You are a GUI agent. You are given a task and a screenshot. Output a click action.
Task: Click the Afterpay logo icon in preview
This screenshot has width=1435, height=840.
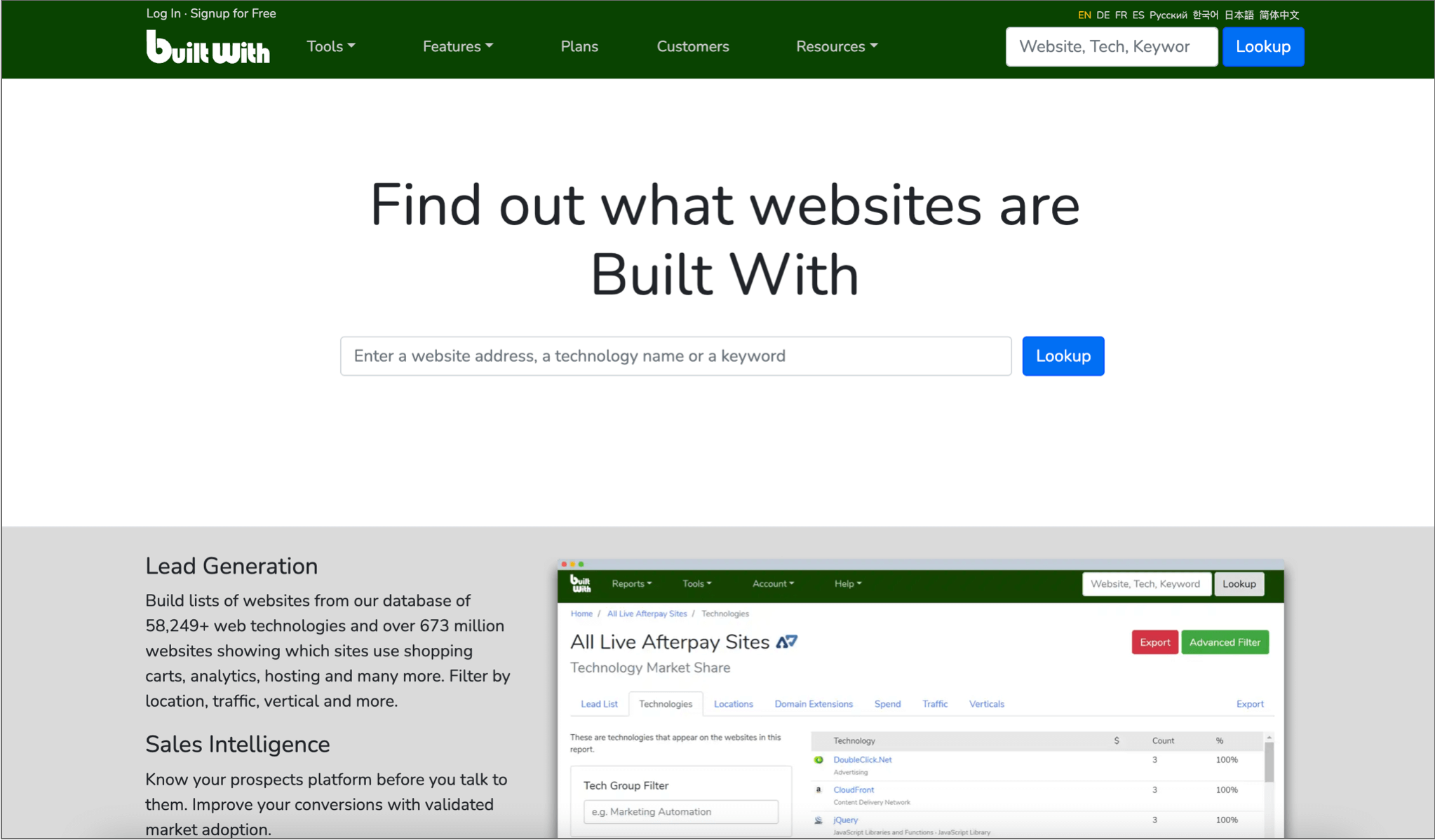pyautogui.click(x=786, y=642)
